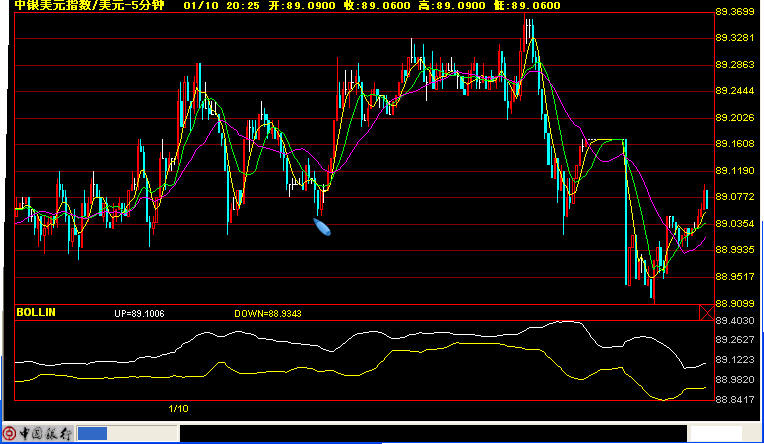Click the 89.0772 price axis label

click(x=735, y=197)
